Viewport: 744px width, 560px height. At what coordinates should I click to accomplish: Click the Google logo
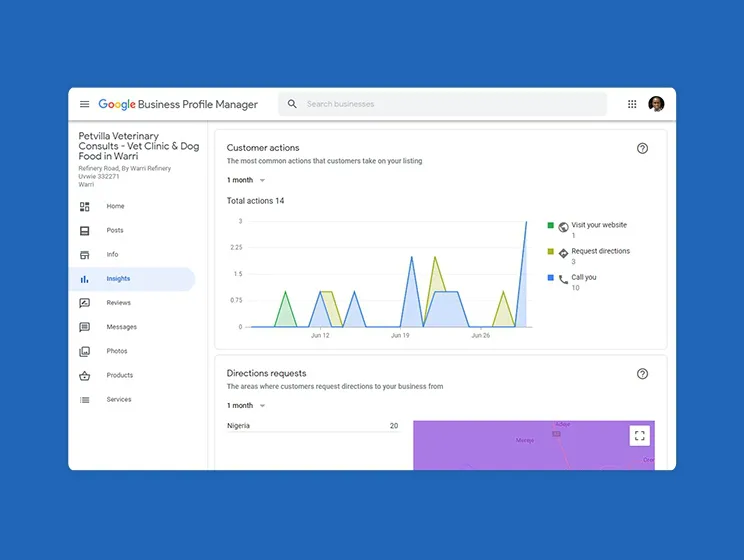coord(117,104)
